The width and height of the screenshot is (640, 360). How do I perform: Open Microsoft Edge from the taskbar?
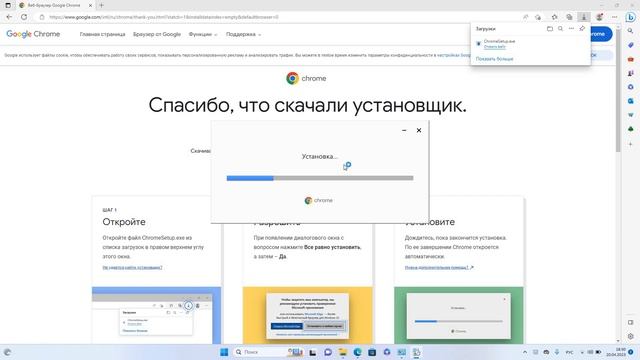coord(358,352)
